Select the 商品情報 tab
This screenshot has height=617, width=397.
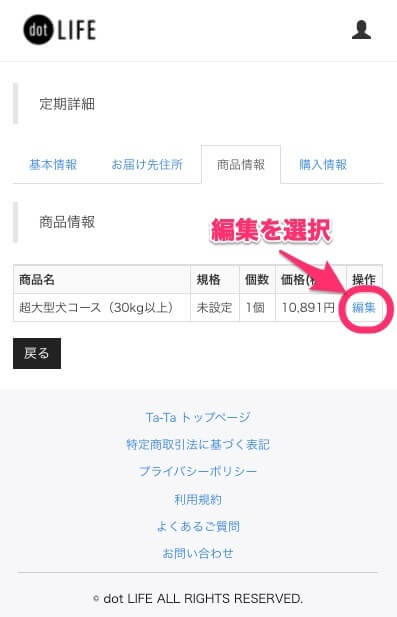click(241, 164)
